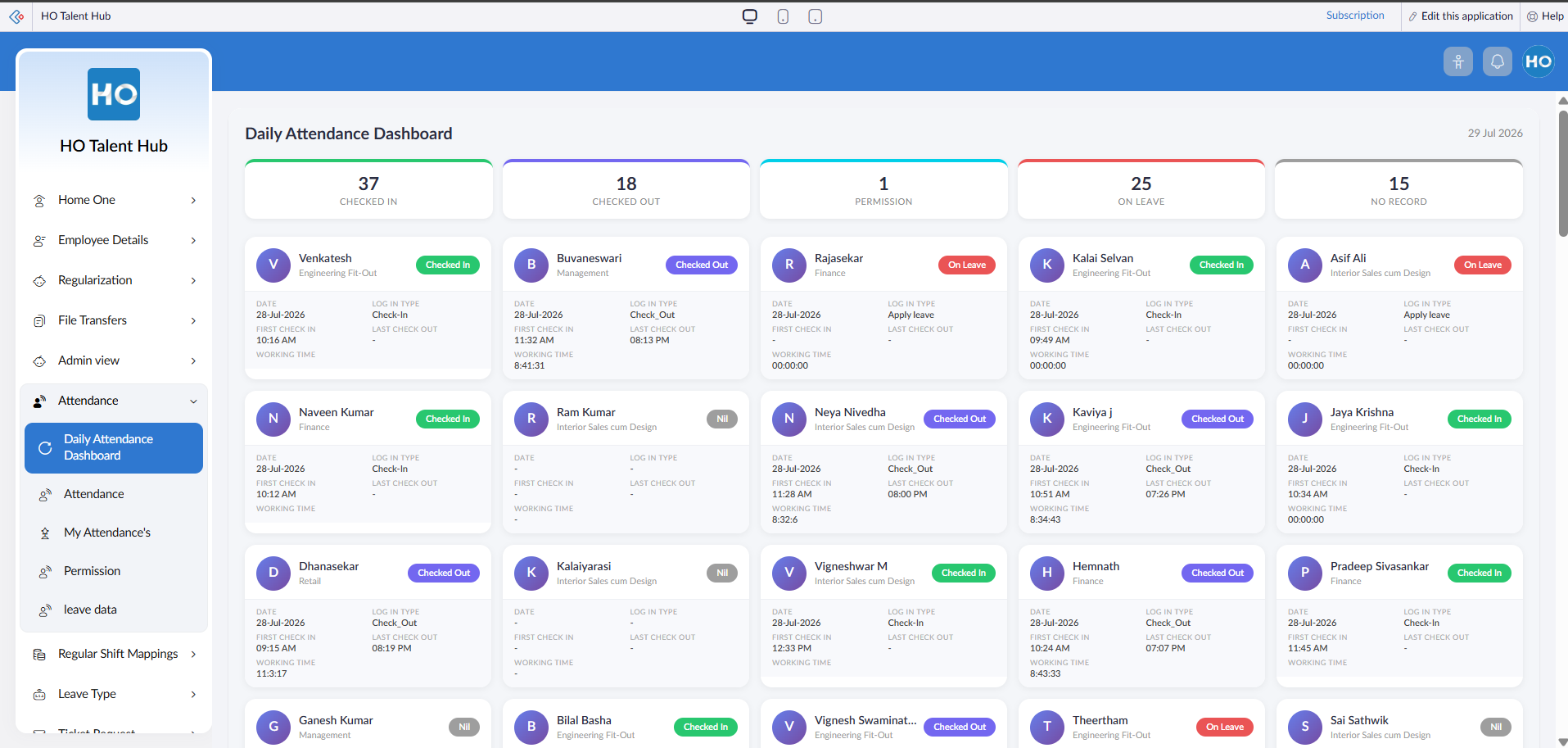Click Jaya Krishna's Checked In badge
Image resolution: width=1568 pixels, height=748 pixels.
(1480, 419)
